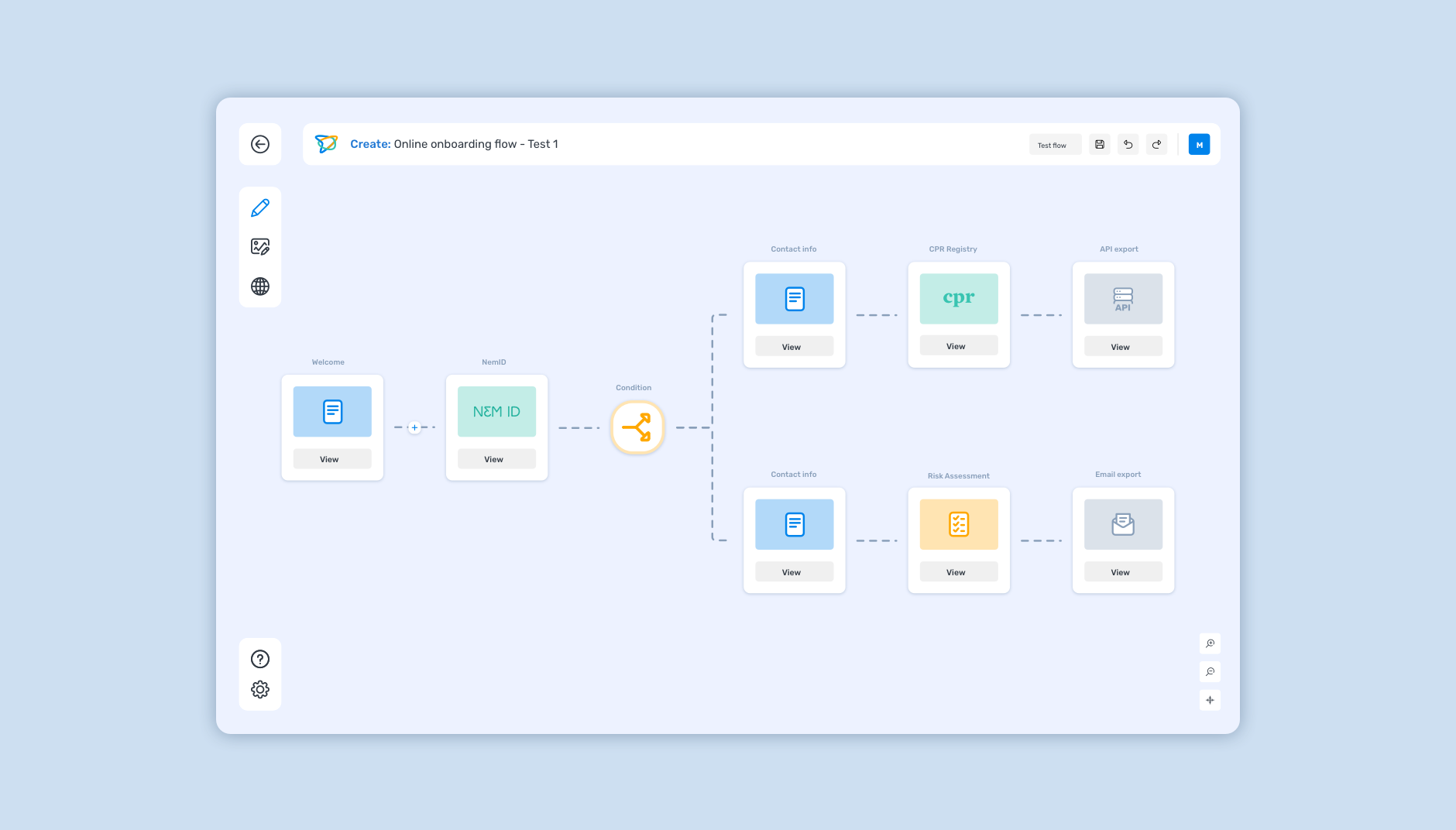Add a step between Welcome and NemID
Viewport: 1456px width, 830px height.
tap(414, 427)
